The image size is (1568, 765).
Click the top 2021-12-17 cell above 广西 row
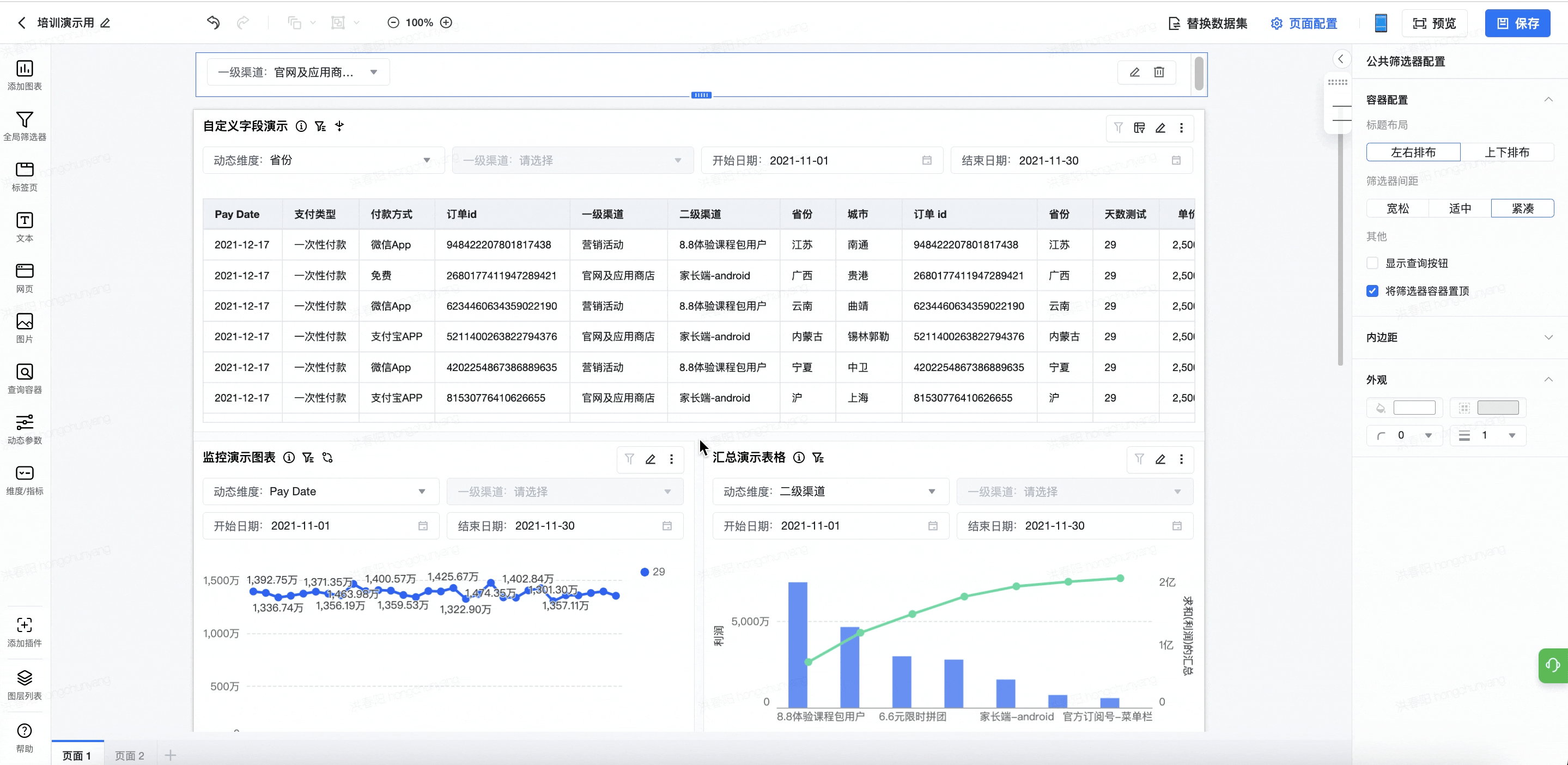pyautogui.click(x=242, y=245)
